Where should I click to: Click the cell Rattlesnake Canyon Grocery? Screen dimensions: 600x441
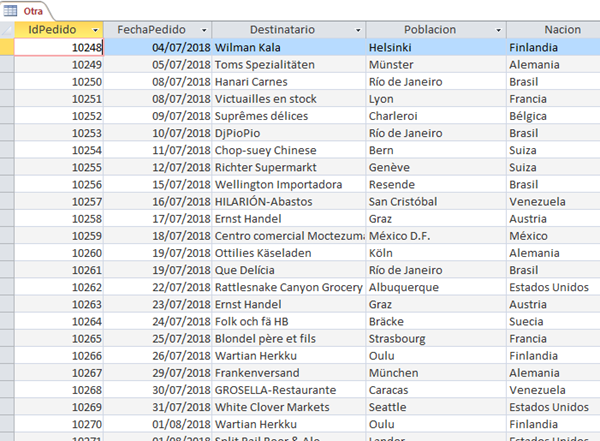[289, 287]
